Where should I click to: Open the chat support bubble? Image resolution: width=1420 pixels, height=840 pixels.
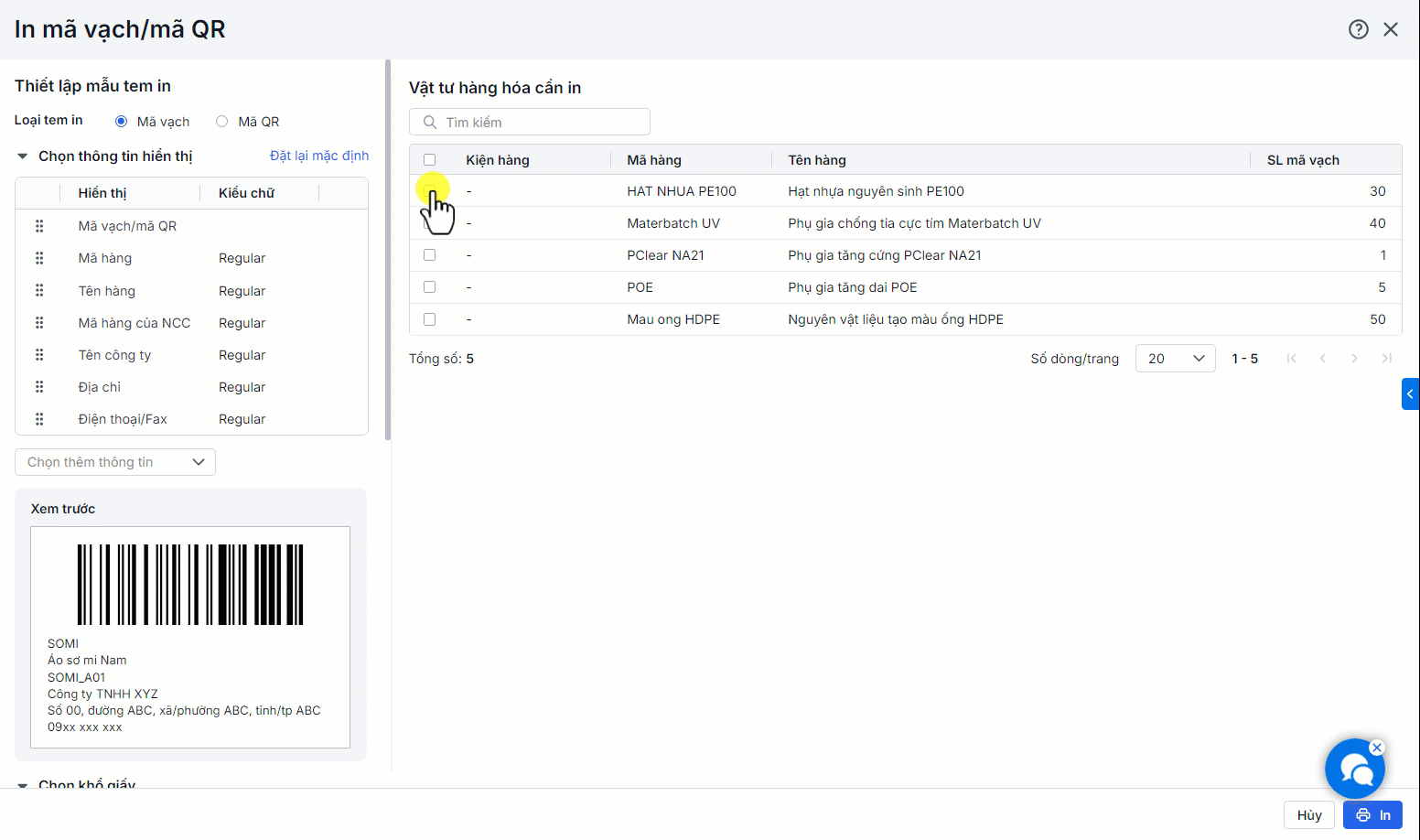[1354, 770]
